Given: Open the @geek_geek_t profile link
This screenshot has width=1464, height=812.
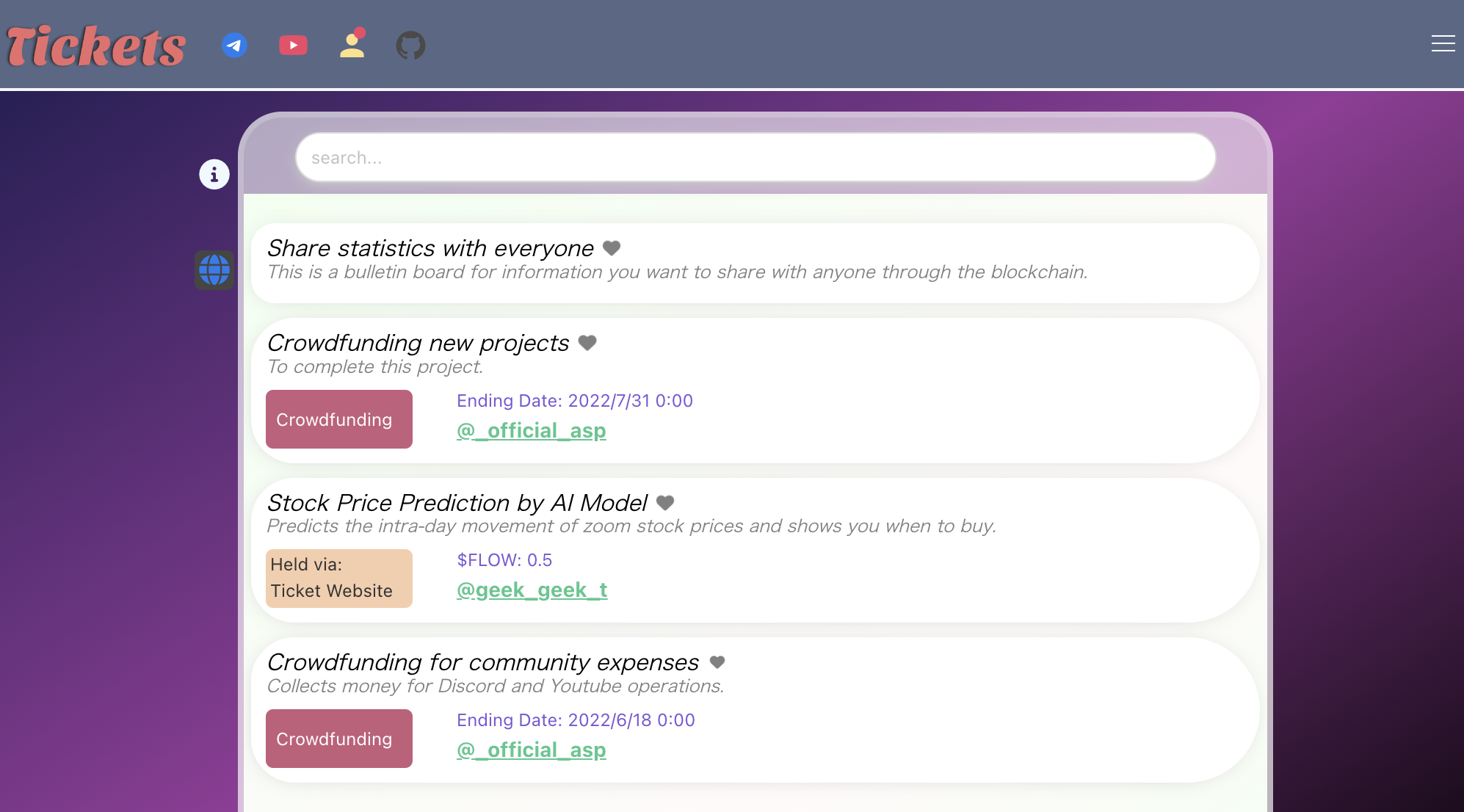Looking at the screenshot, I should 533,590.
